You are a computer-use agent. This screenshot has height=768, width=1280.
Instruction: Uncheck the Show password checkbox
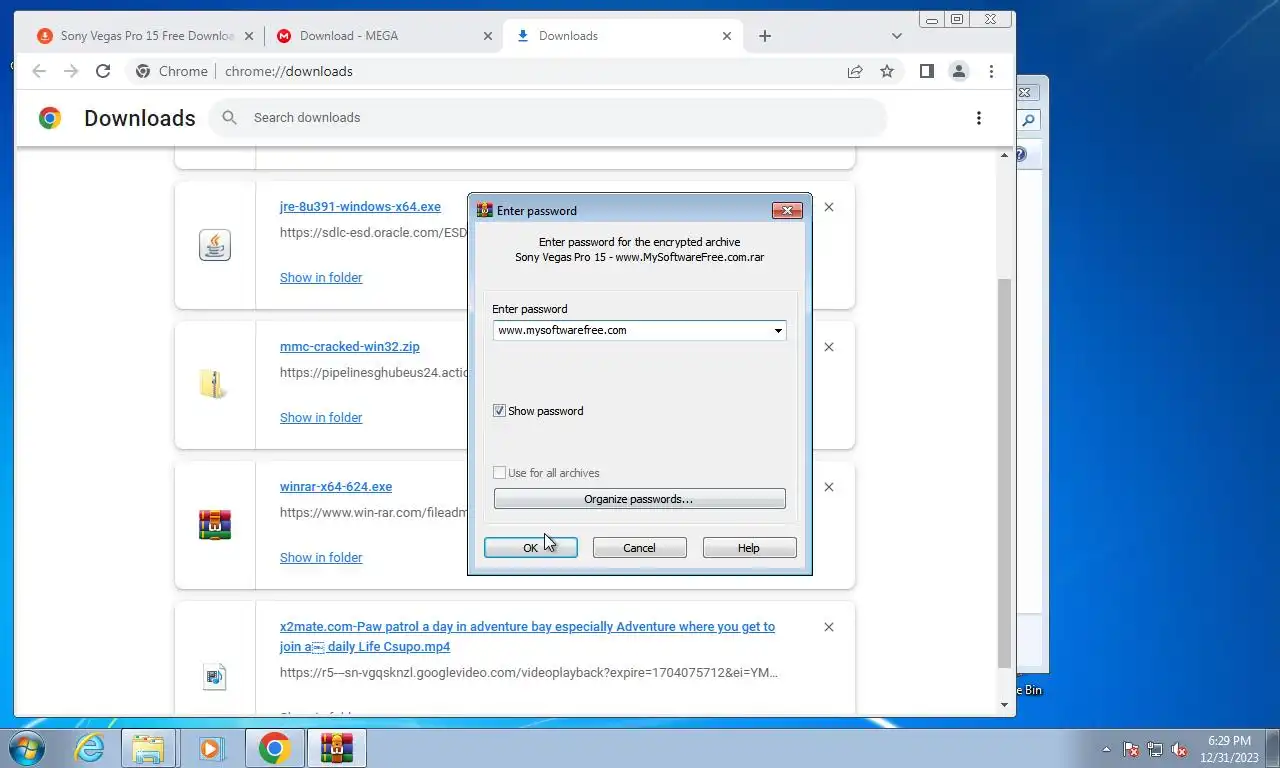(499, 411)
